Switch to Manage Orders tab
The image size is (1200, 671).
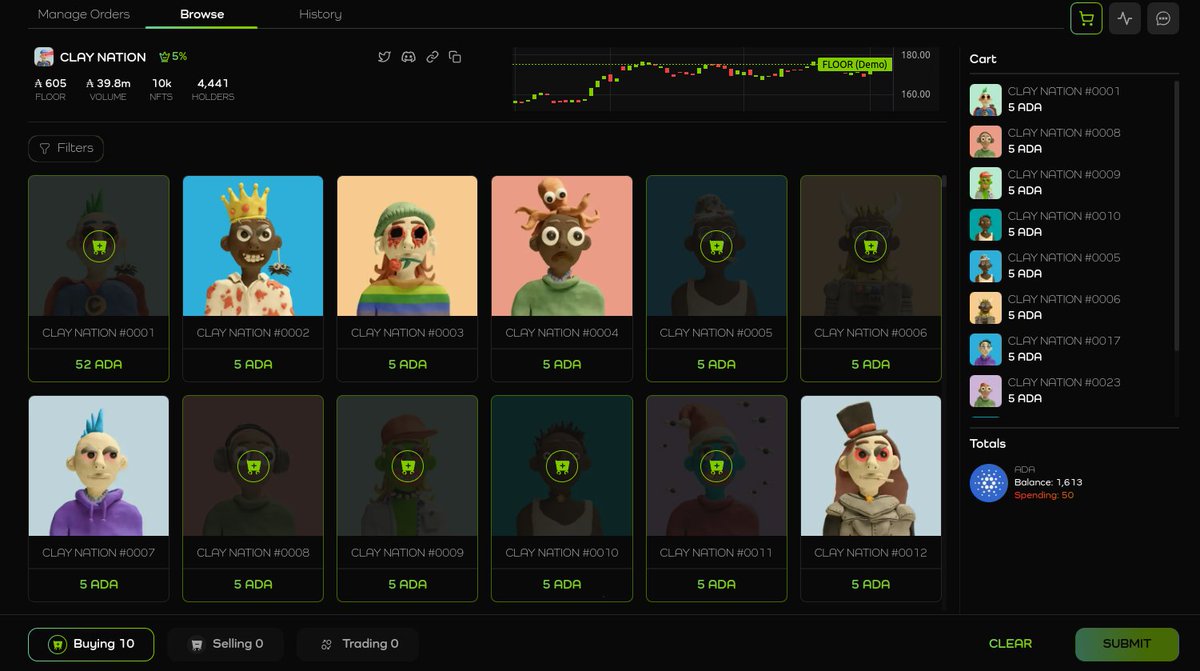coord(84,14)
